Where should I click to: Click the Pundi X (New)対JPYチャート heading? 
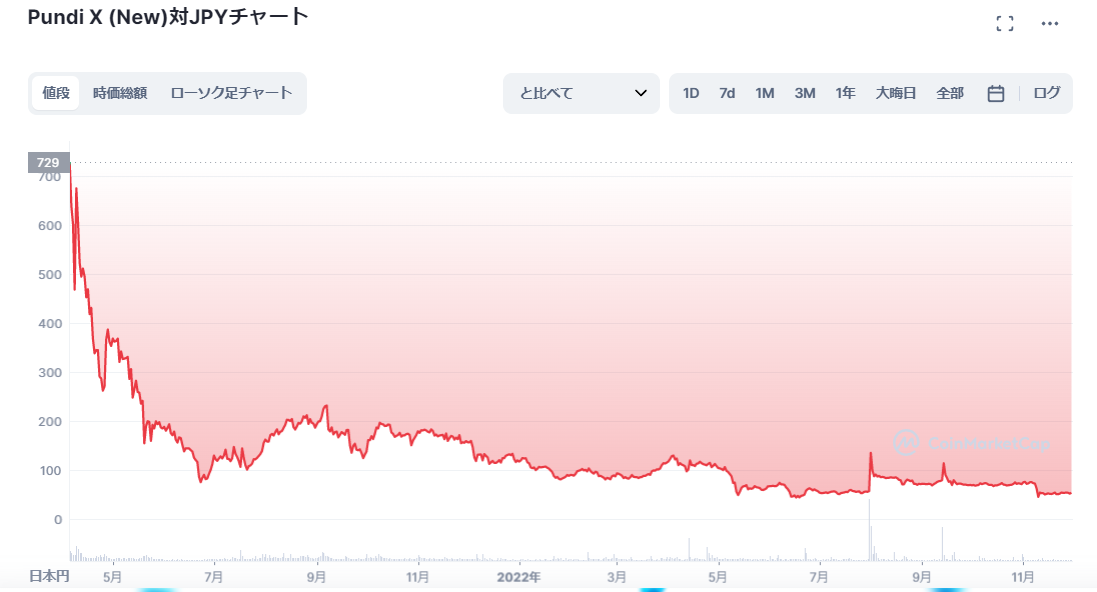tap(168, 17)
